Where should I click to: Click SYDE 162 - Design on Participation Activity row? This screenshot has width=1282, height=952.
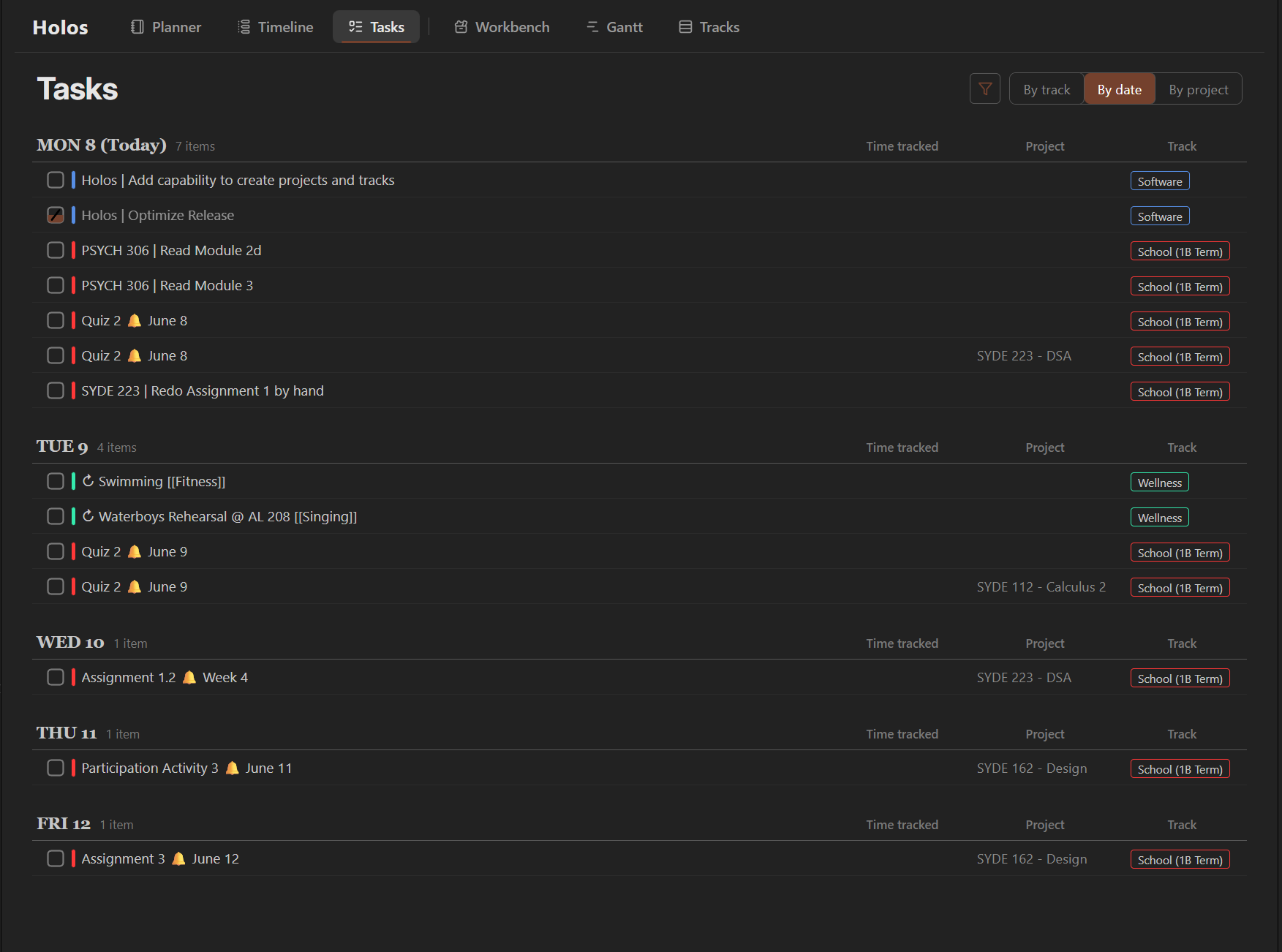[x=1032, y=768]
